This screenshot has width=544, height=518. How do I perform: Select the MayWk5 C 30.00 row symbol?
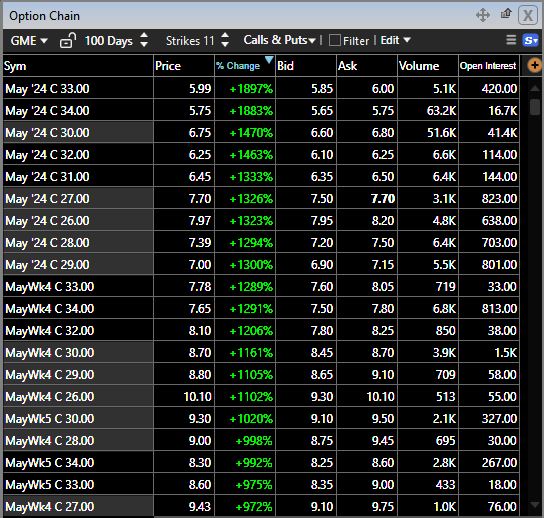pyautogui.click(x=50, y=419)
